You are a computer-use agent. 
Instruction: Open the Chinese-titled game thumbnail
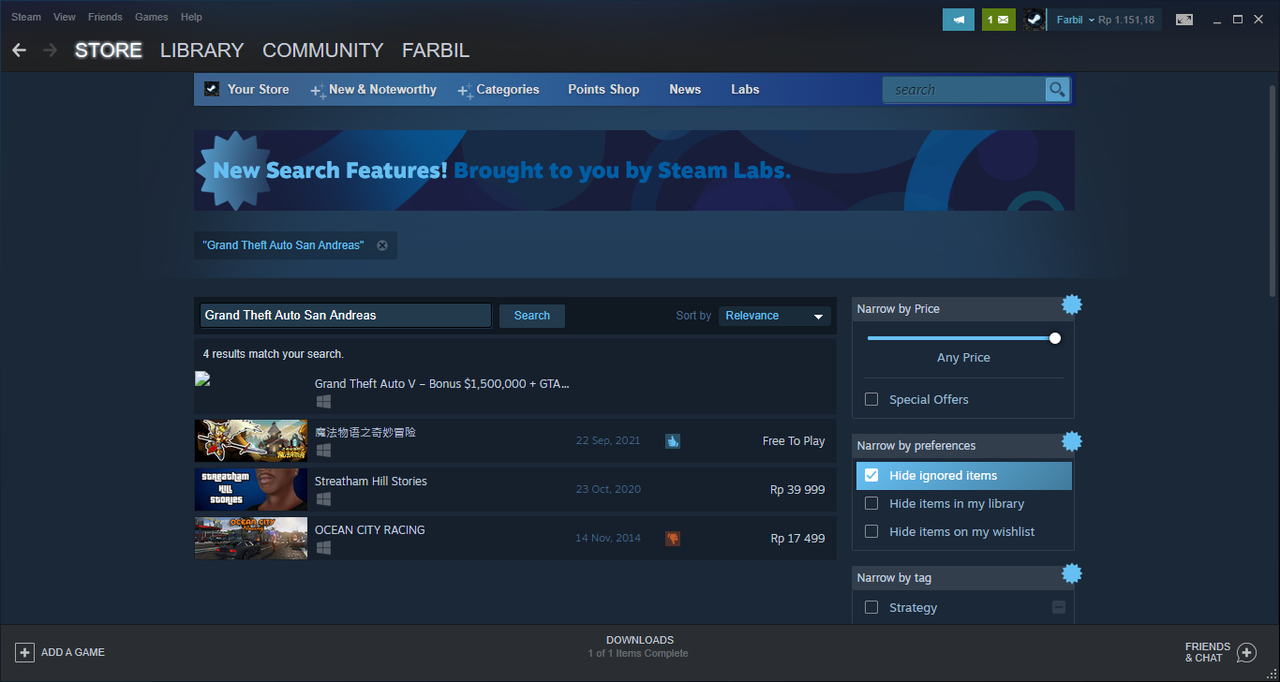point(251,441)
